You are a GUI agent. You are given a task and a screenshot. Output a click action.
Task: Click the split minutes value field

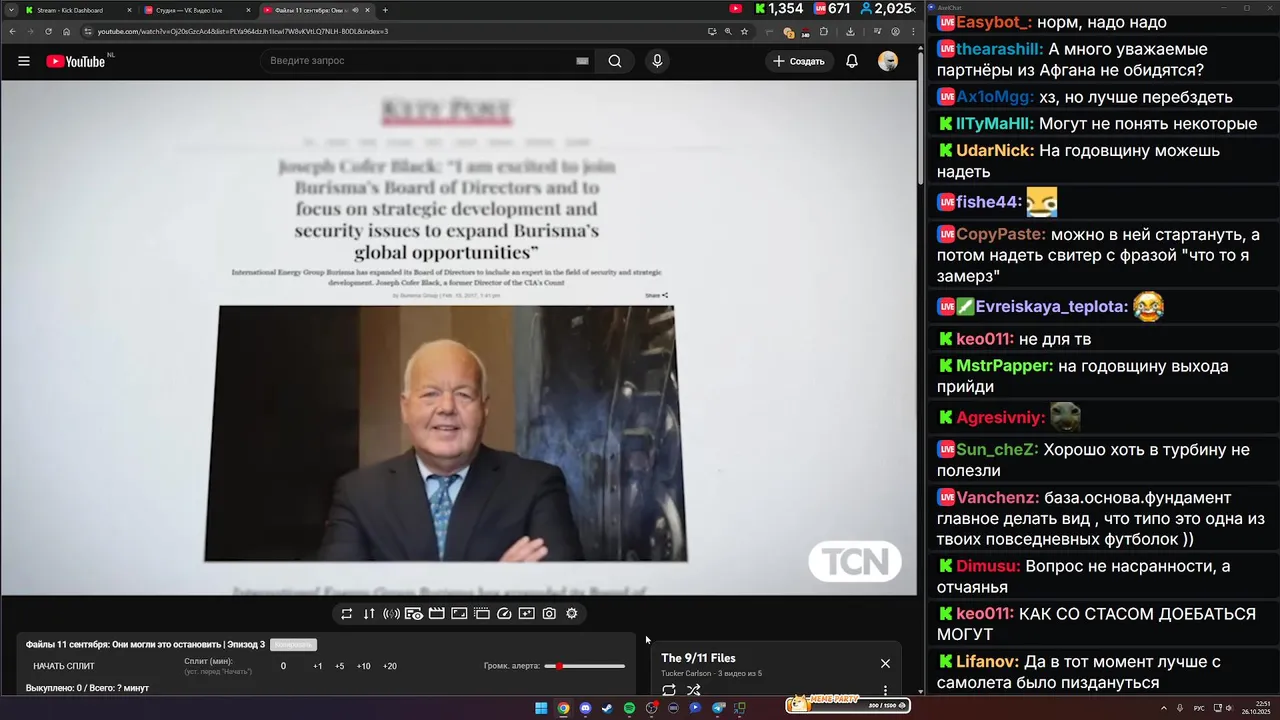tap(283, 666)
